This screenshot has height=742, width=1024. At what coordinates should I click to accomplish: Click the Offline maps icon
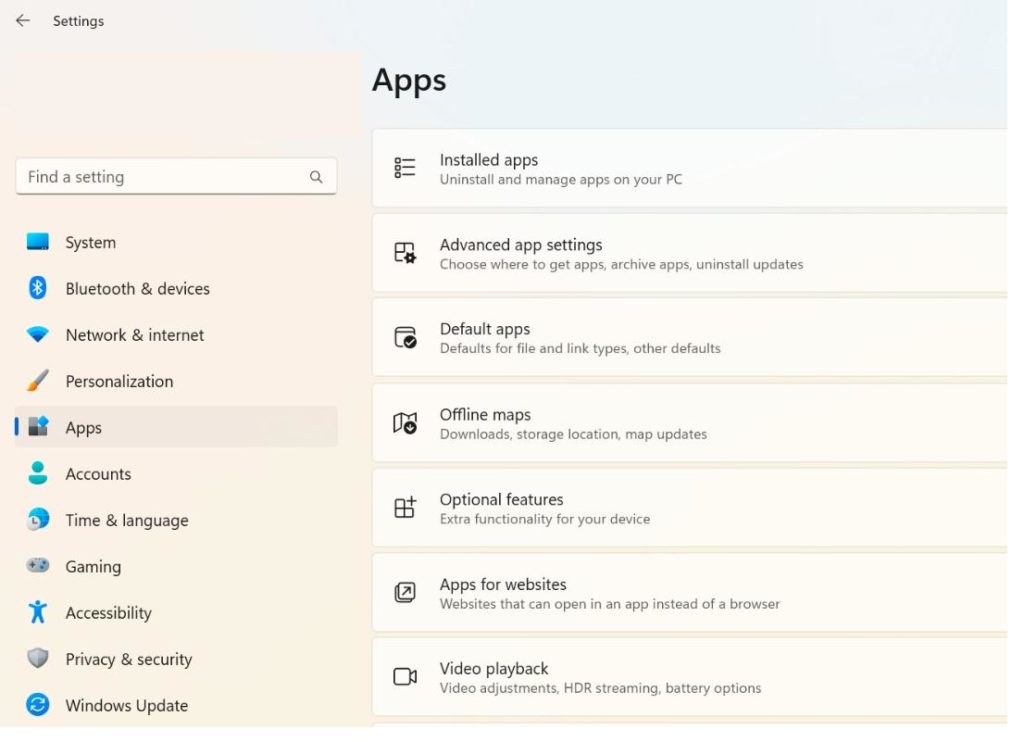(x=405, y=423)
